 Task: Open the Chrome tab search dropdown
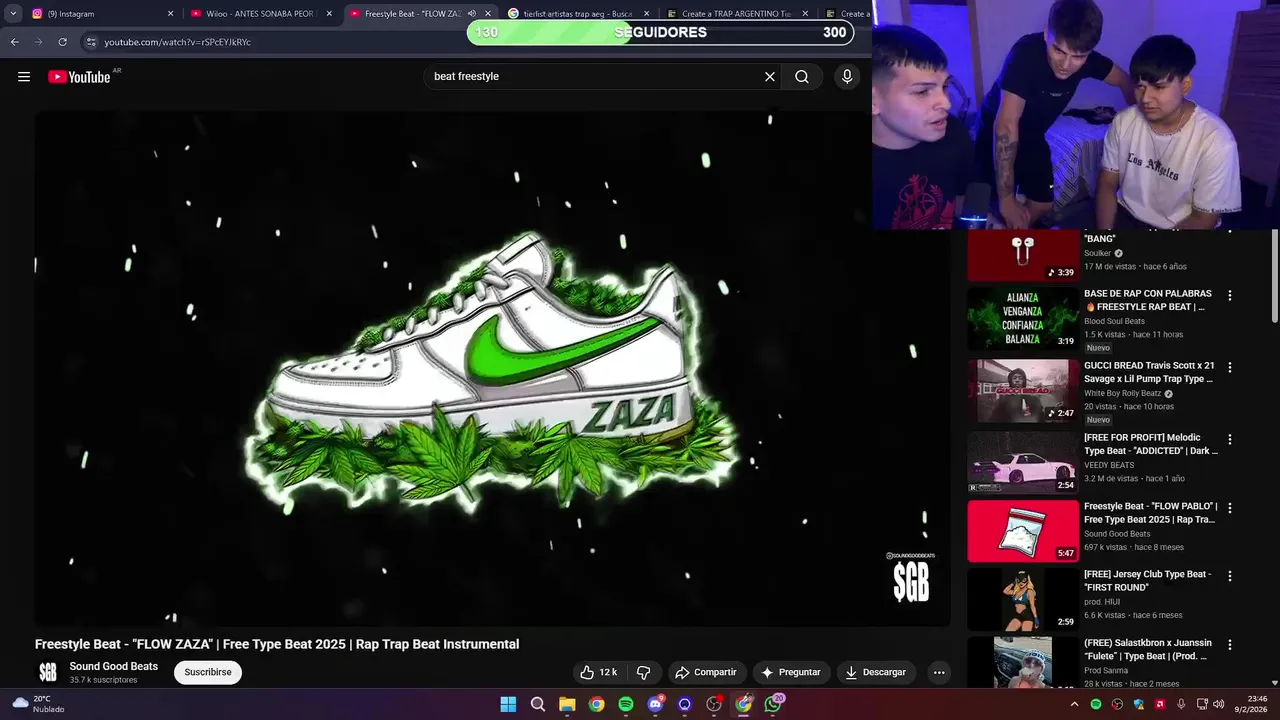[x=13, y=14]
